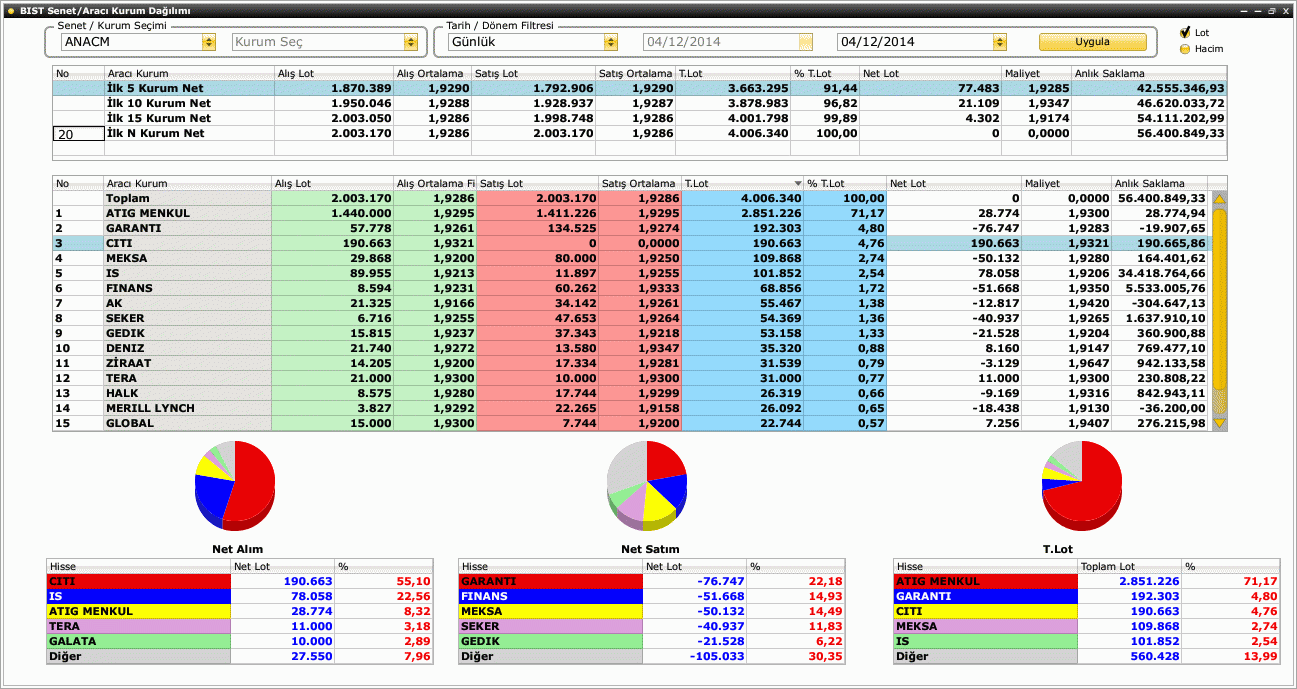Click the yellow CITI row in T.Lot legend
Viewport: 1297px width, 689px height.
click(x=1087, y=611)
